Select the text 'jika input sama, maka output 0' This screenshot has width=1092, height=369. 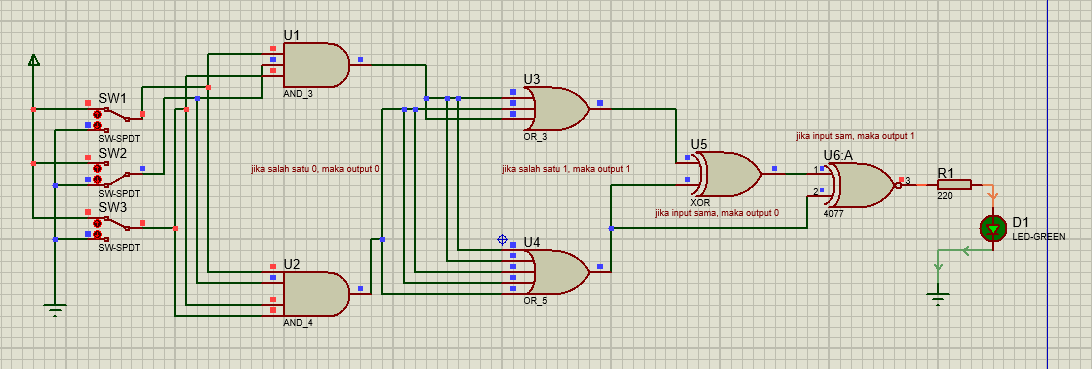[x=717, y=213]
